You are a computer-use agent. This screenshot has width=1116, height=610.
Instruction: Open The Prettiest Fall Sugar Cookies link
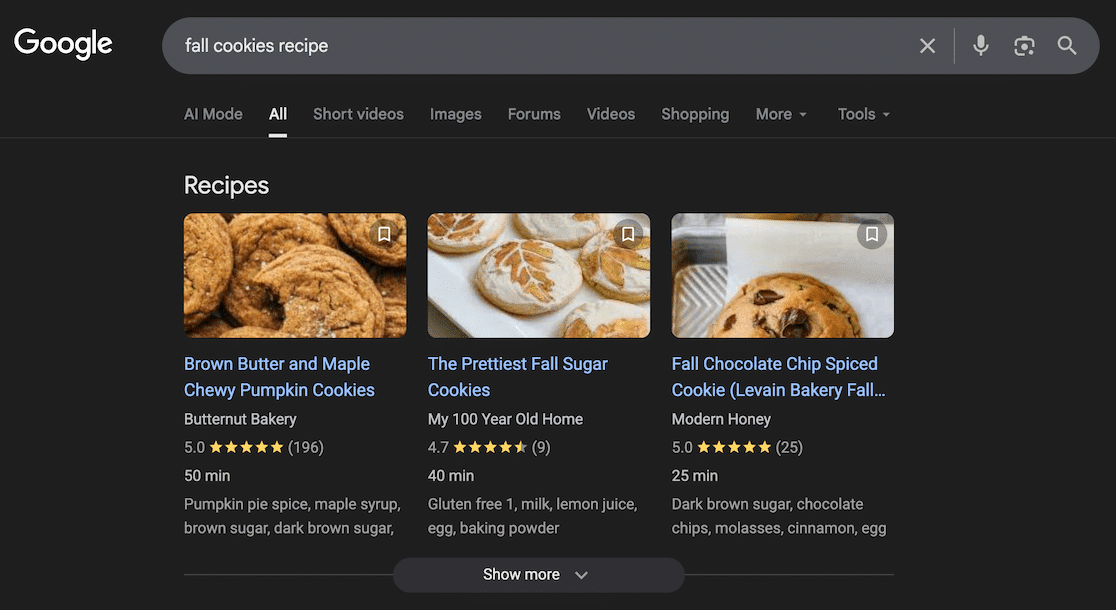point(517,377)
